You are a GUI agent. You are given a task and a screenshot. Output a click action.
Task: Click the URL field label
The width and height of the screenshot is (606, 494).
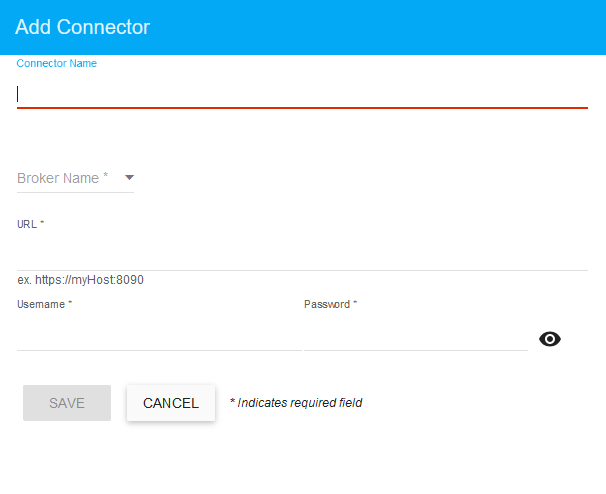click(x=27, y=224)
